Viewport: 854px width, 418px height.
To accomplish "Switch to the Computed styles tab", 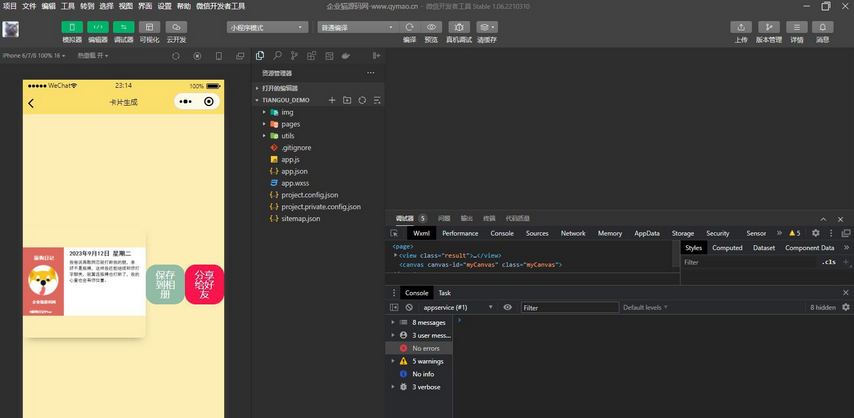I will (727, 248).
